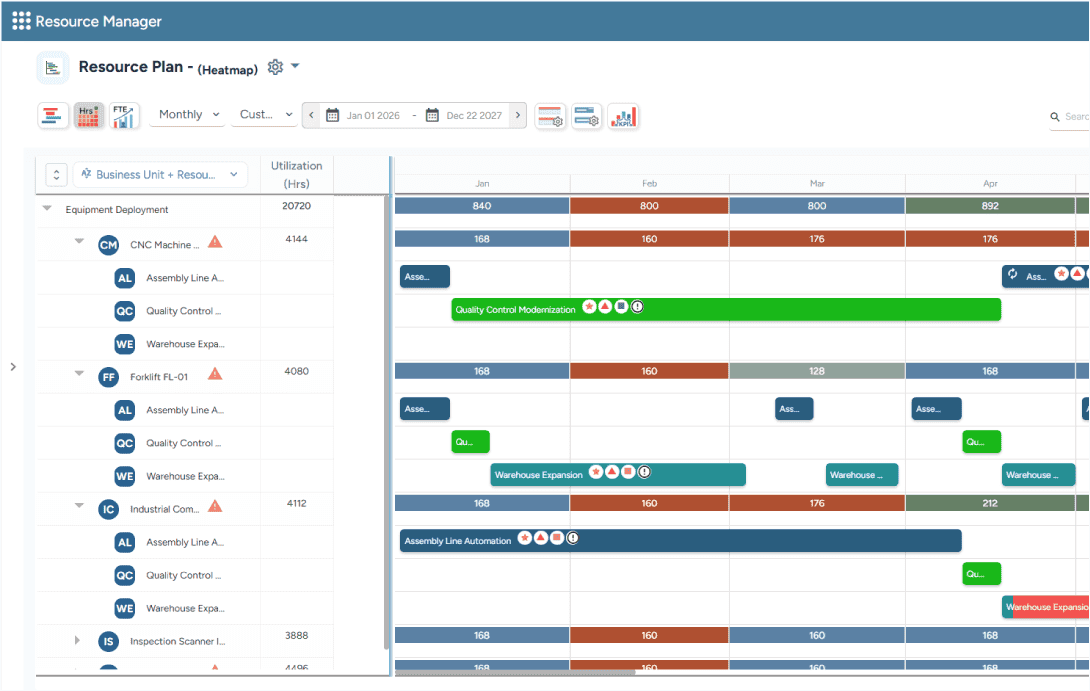Edit the Dec 22 2027 end date
This screenshot has height=691, width=1090.
(474, 115)
